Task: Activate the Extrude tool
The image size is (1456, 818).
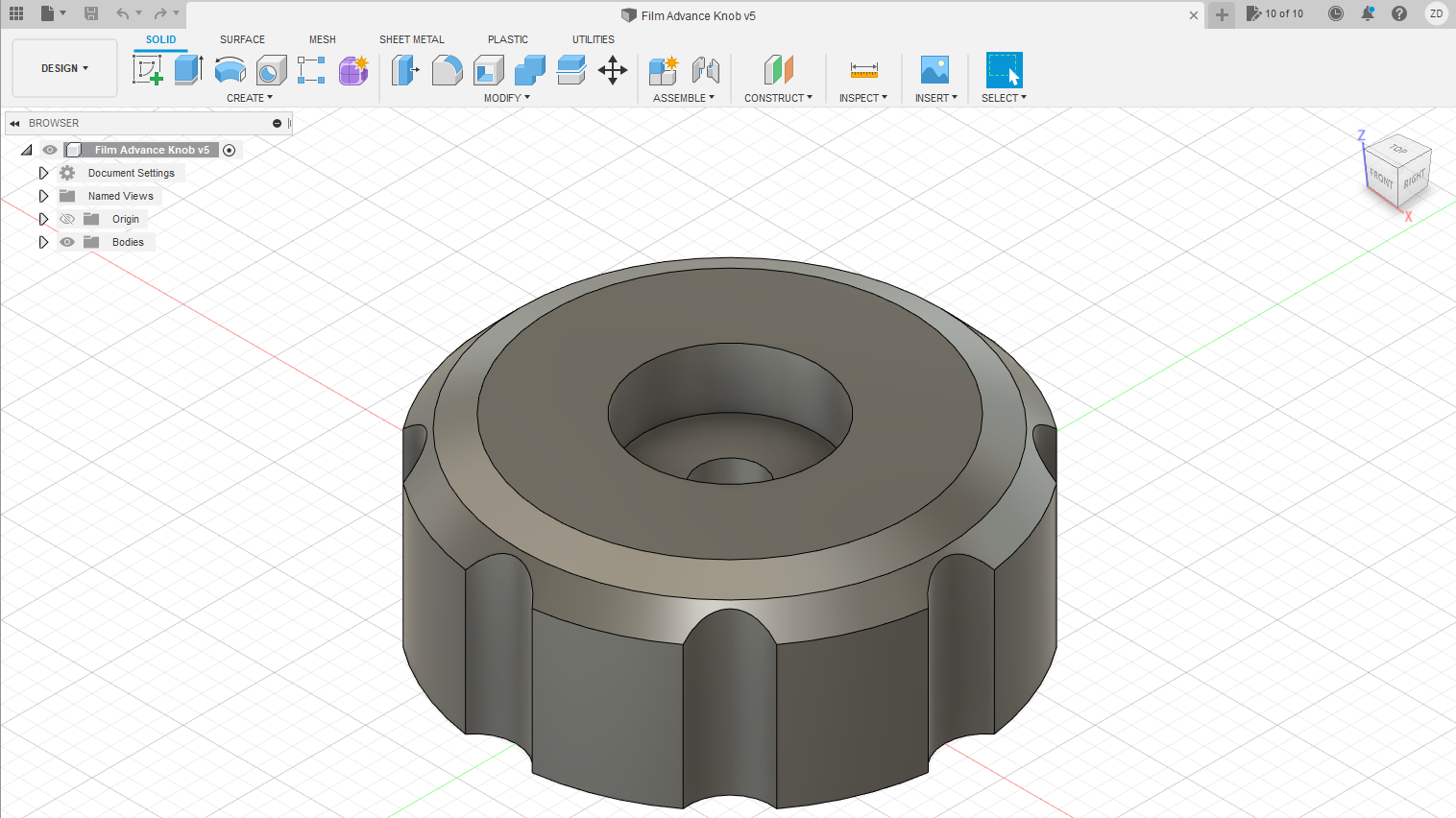Action: coord(188,69)
